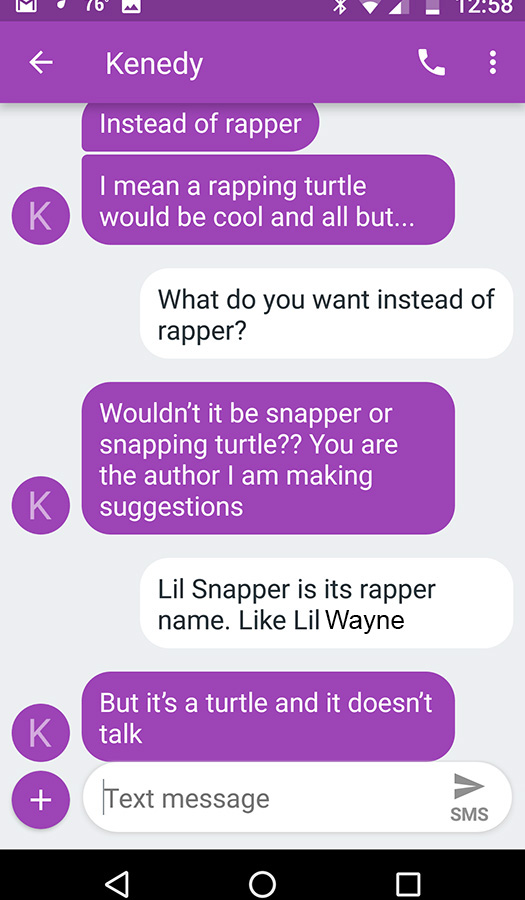Open the three-dot overflow menu

(492, 63)
